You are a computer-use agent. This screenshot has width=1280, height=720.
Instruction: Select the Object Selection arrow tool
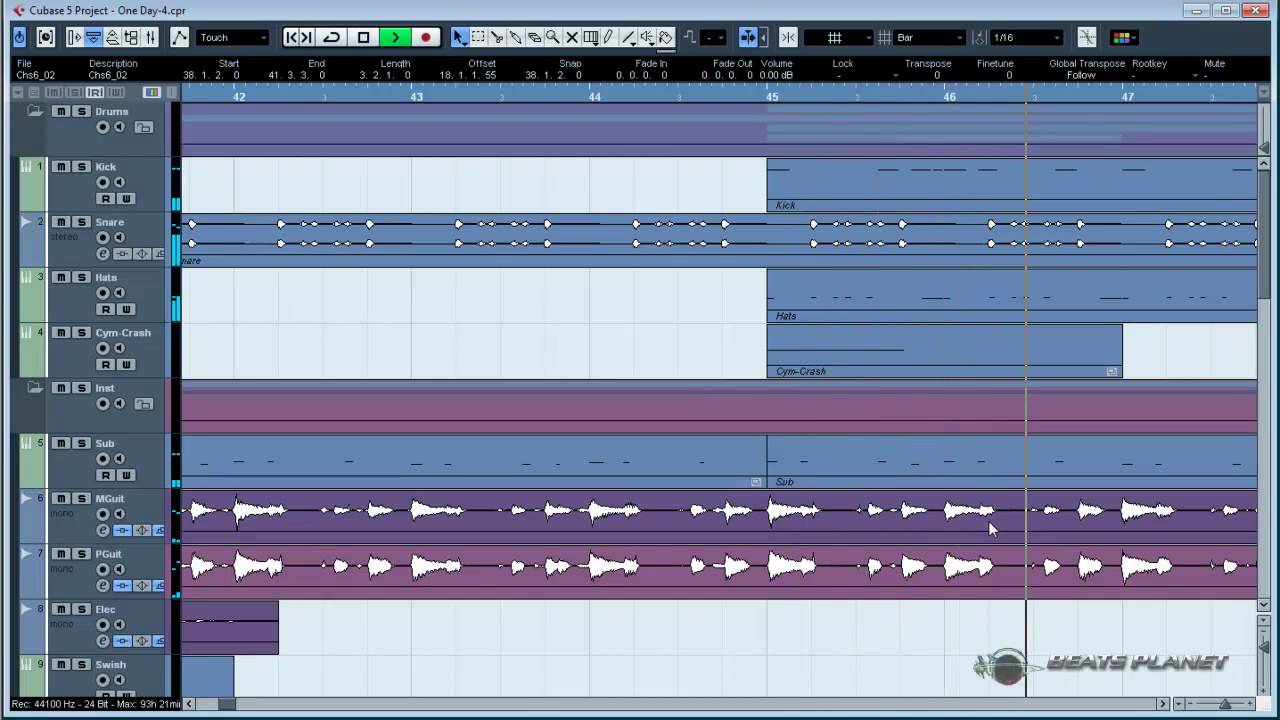(x=459, y=37)
